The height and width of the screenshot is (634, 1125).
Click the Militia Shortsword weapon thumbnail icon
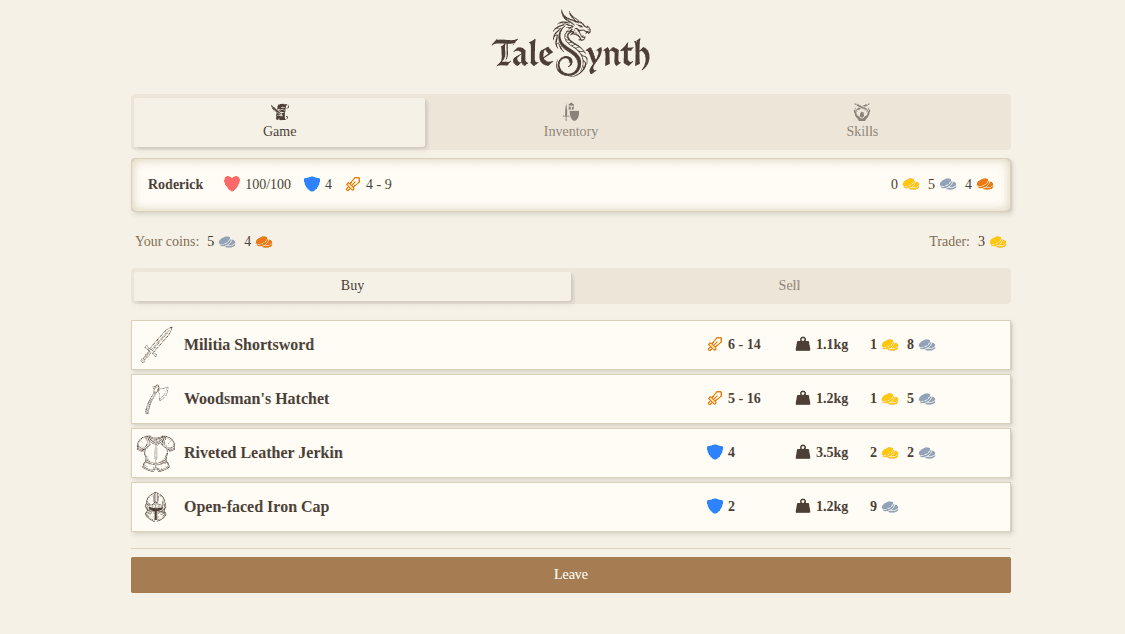point(156,344)
